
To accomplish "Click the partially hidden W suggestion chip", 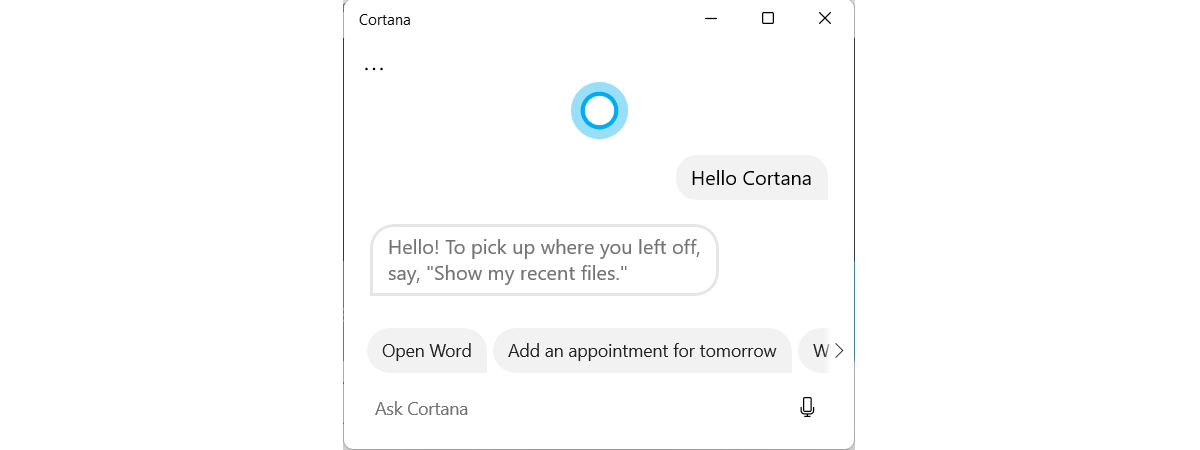I will [816, 351].
